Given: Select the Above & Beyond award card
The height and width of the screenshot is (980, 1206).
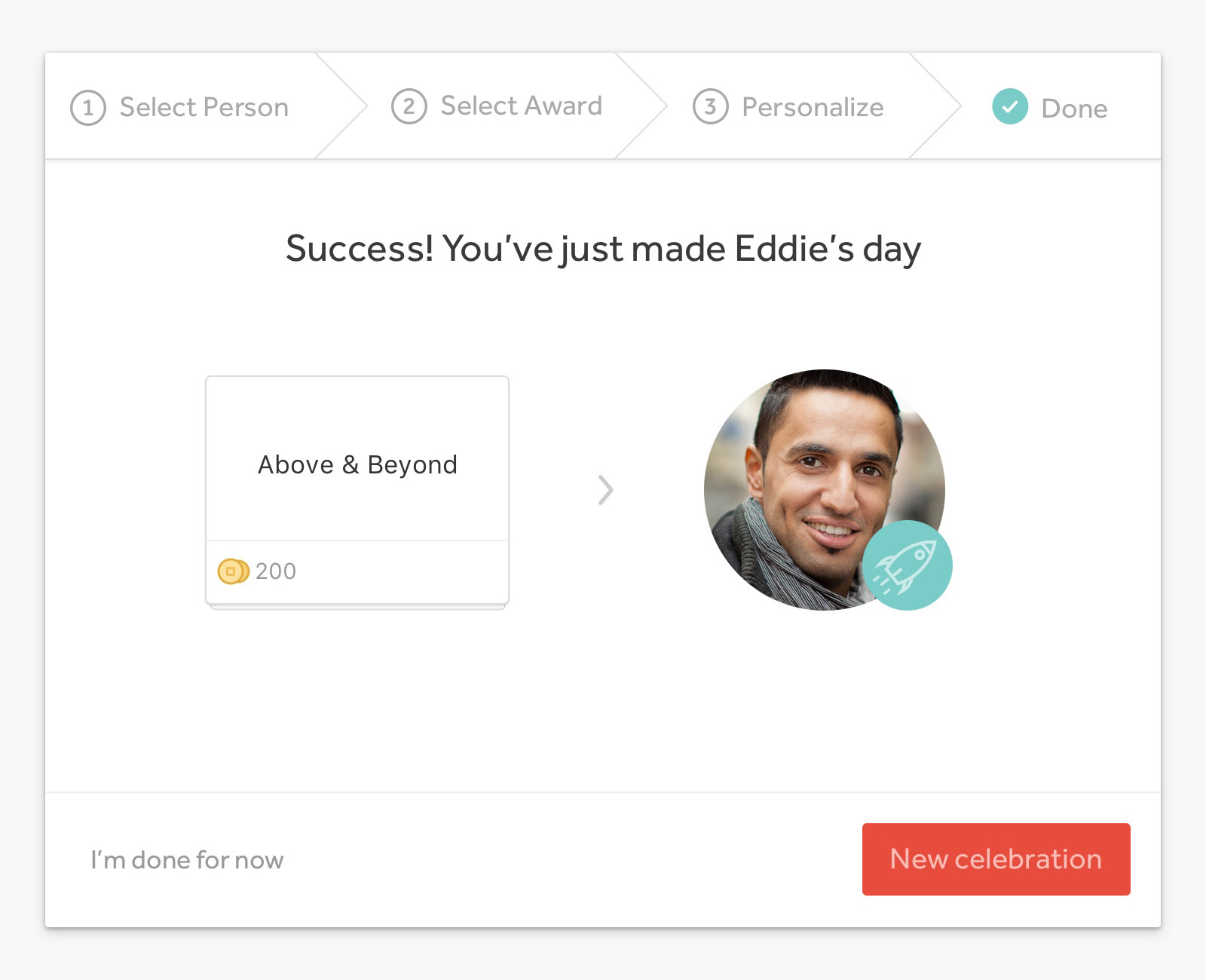Looking at the screenshot, I should pos(357,491).
